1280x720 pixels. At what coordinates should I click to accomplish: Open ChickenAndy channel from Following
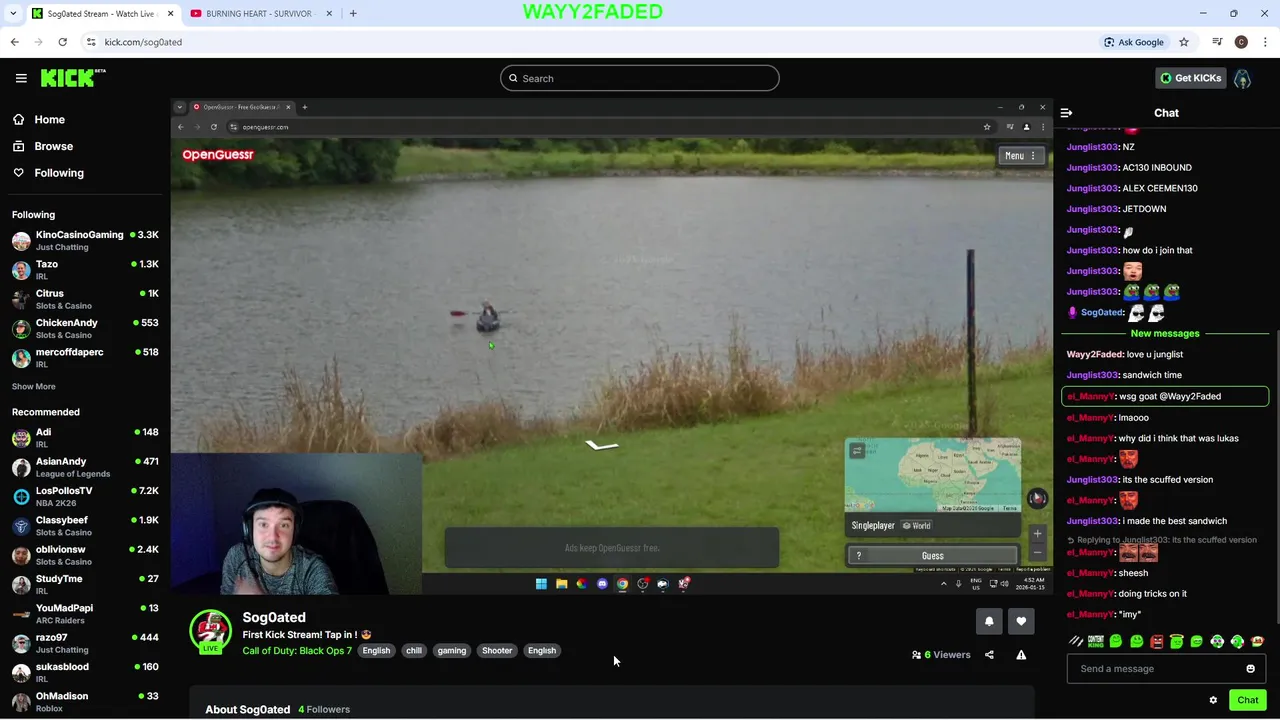click(85, 329)
